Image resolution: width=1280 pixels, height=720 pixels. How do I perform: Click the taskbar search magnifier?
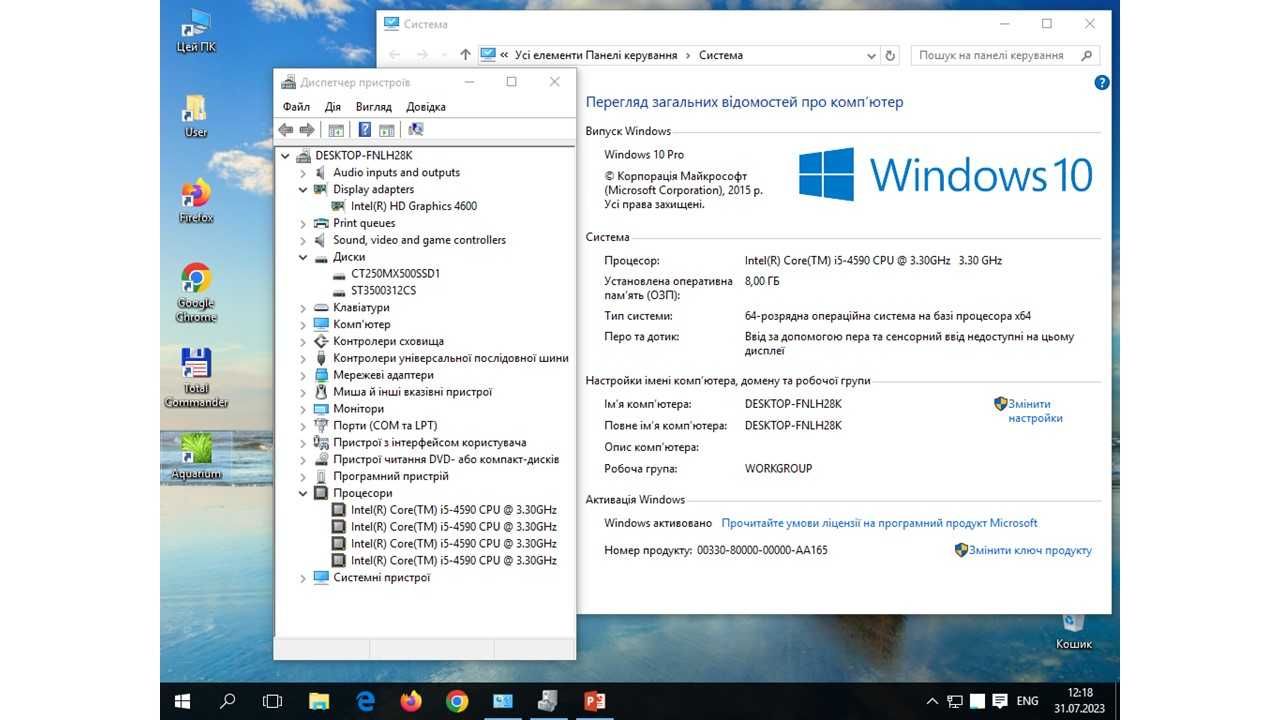pyautogui.click(x=227, y=701)
